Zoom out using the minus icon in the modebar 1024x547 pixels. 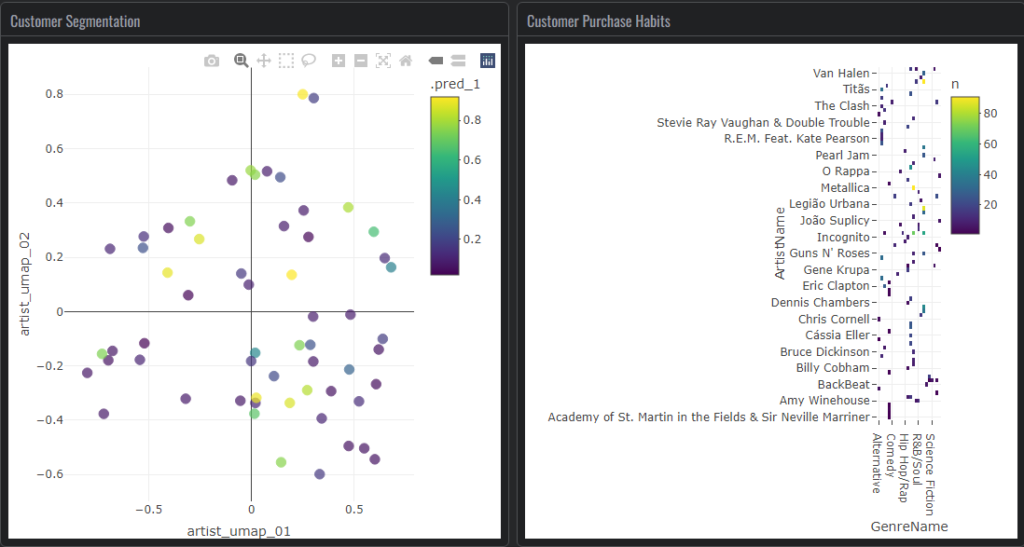(x=360, y=61)
